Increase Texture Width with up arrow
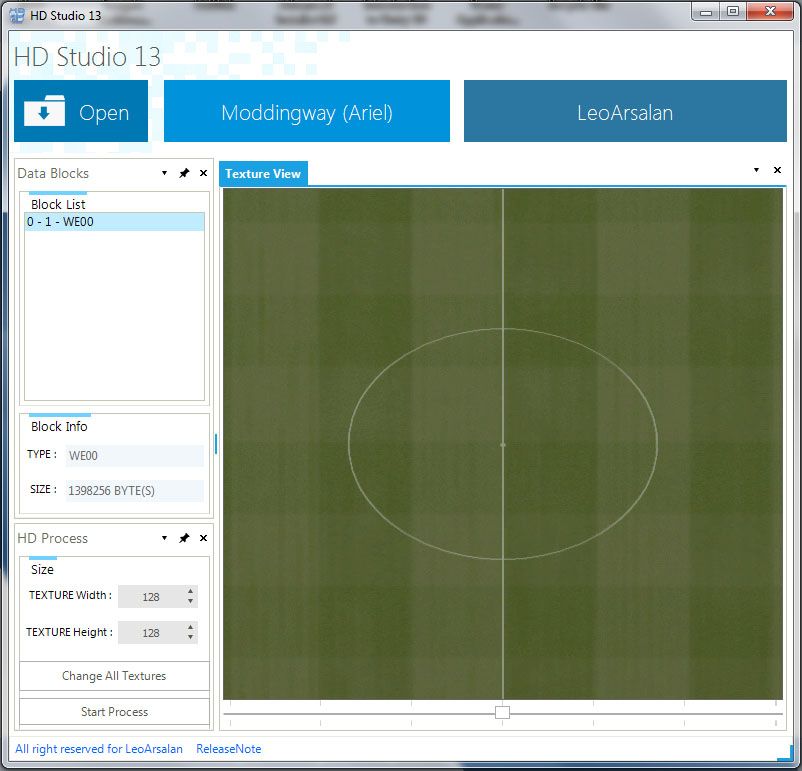Image resolution: width=802 pixels, height=771 pixels. pyautogui.click(x=190, y=591)
